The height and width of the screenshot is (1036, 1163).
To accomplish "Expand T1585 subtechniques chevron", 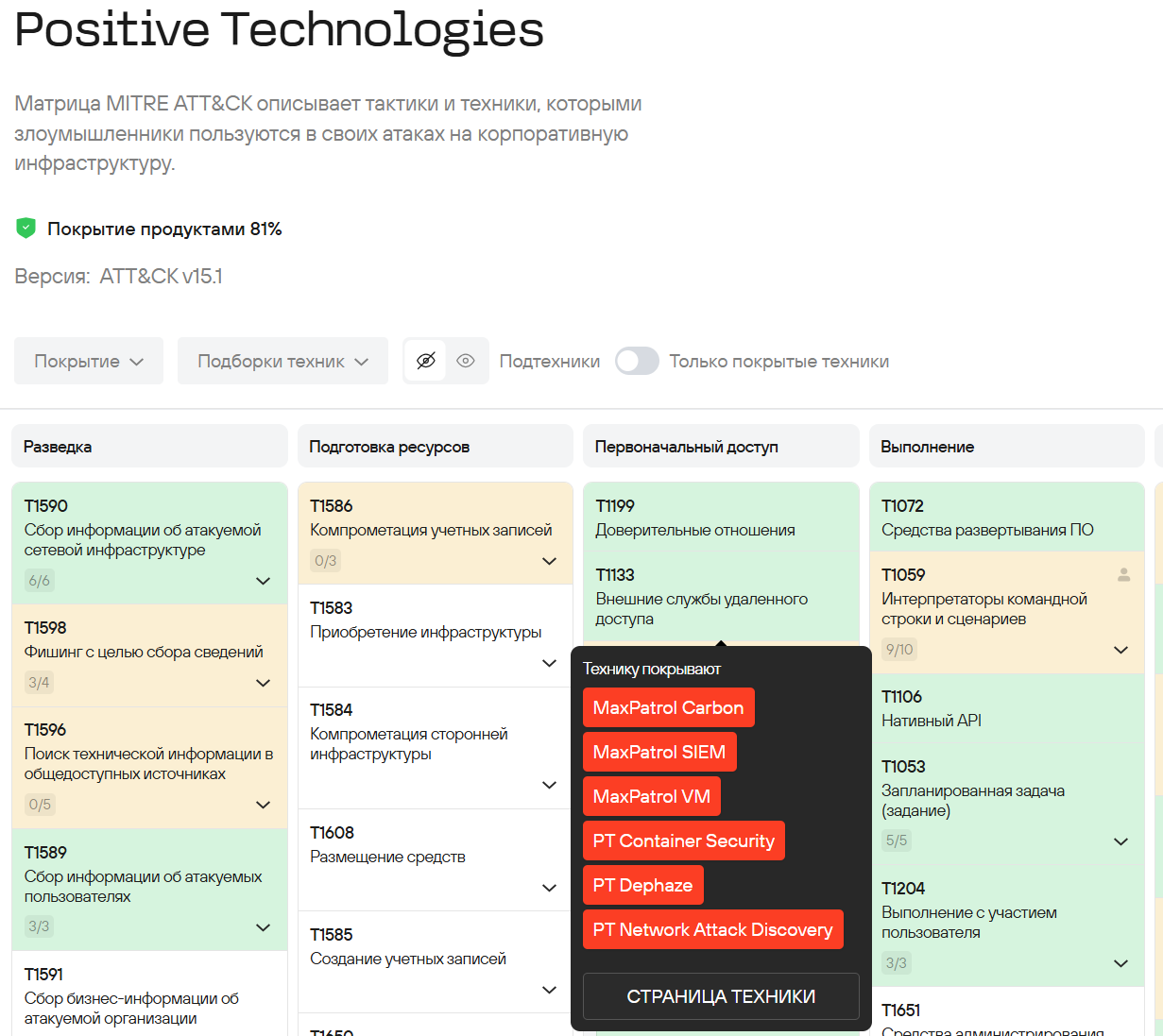I will point(549,990).
